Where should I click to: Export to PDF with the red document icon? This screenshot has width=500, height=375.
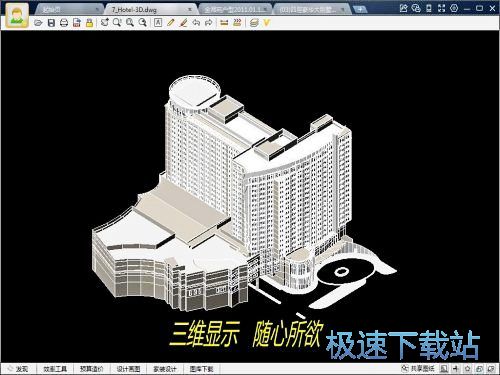point(77,23)
